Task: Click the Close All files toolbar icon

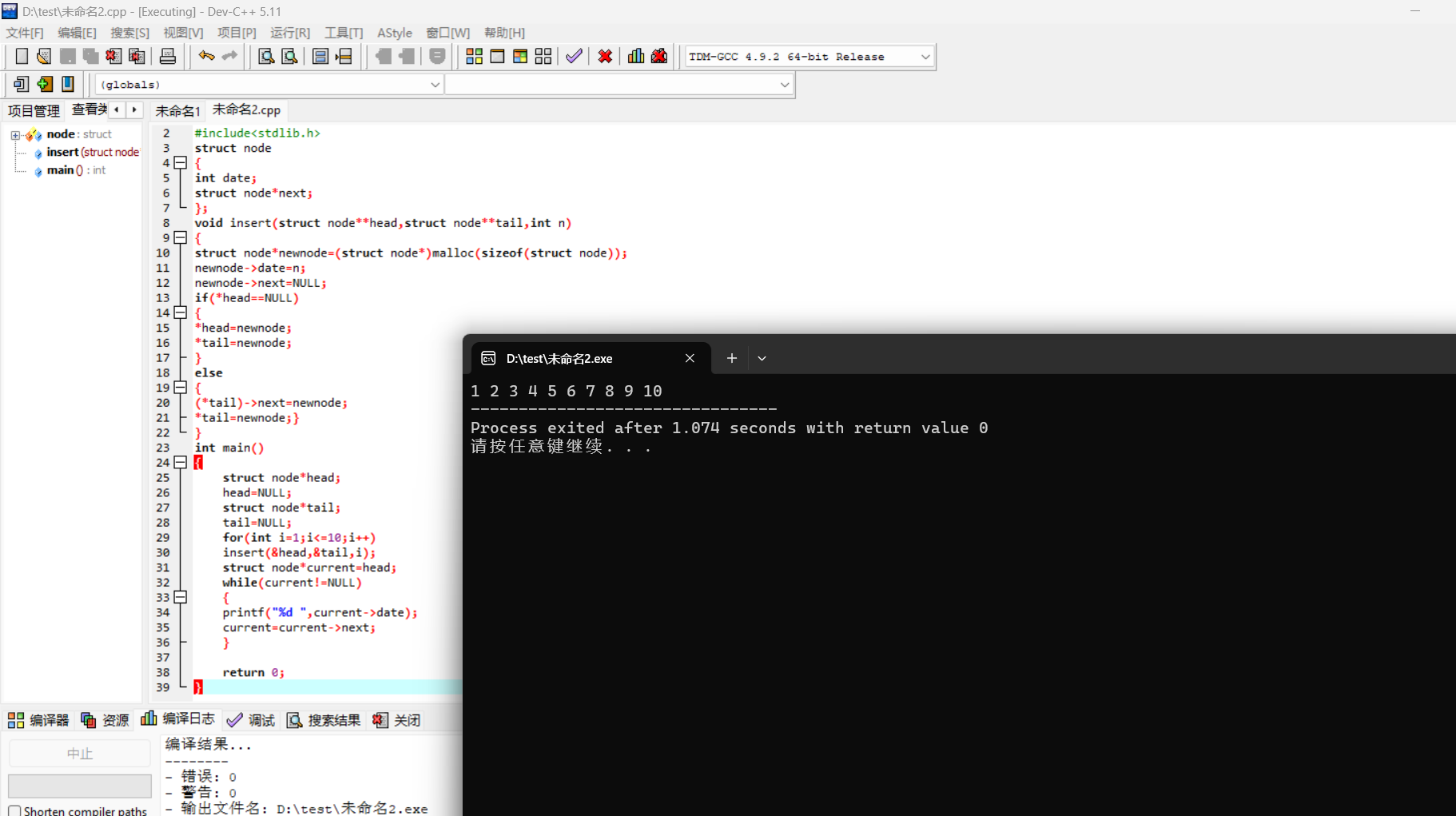Action: (137, 56)
